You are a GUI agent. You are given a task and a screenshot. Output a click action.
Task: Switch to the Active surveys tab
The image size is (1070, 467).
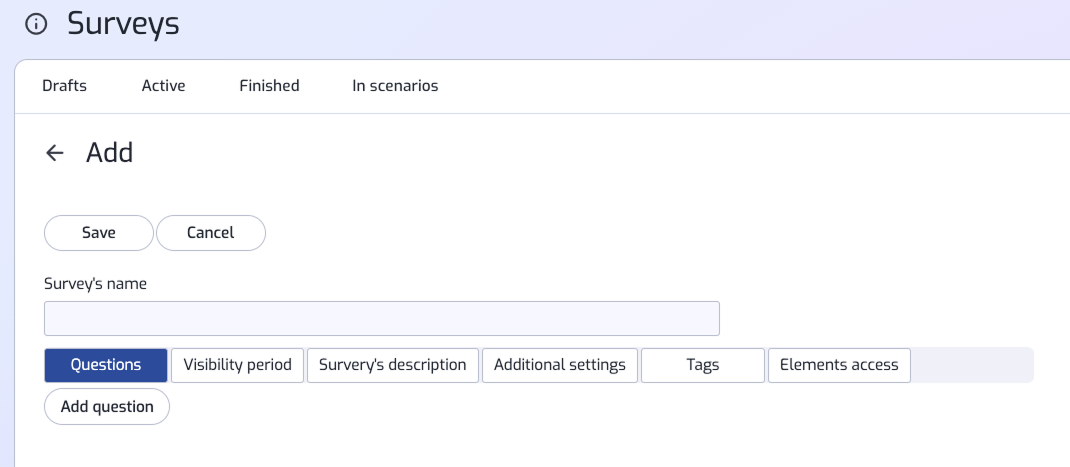(163, 86)
